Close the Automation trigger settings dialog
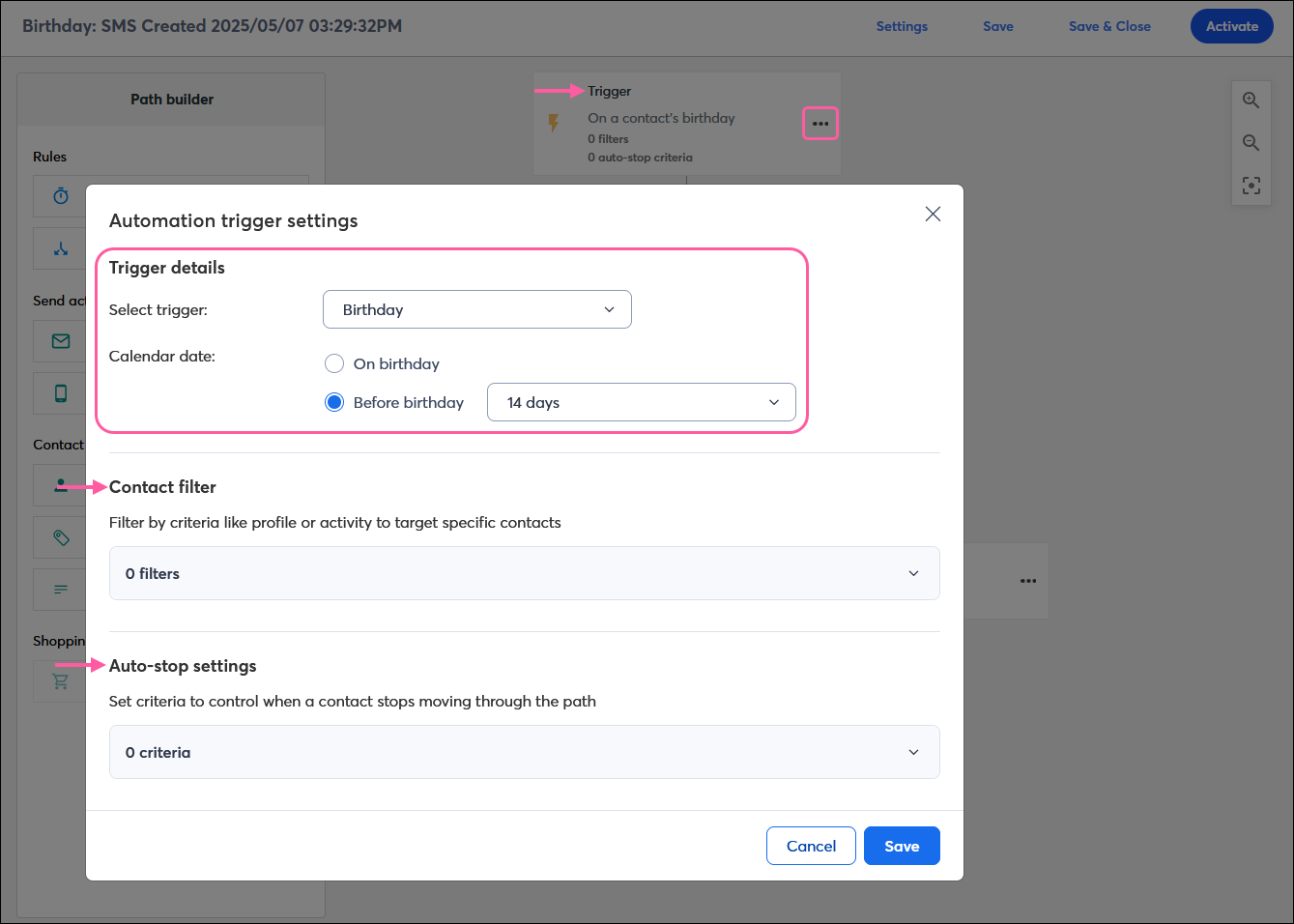1294x924 pixels. [x=933, y=214]
